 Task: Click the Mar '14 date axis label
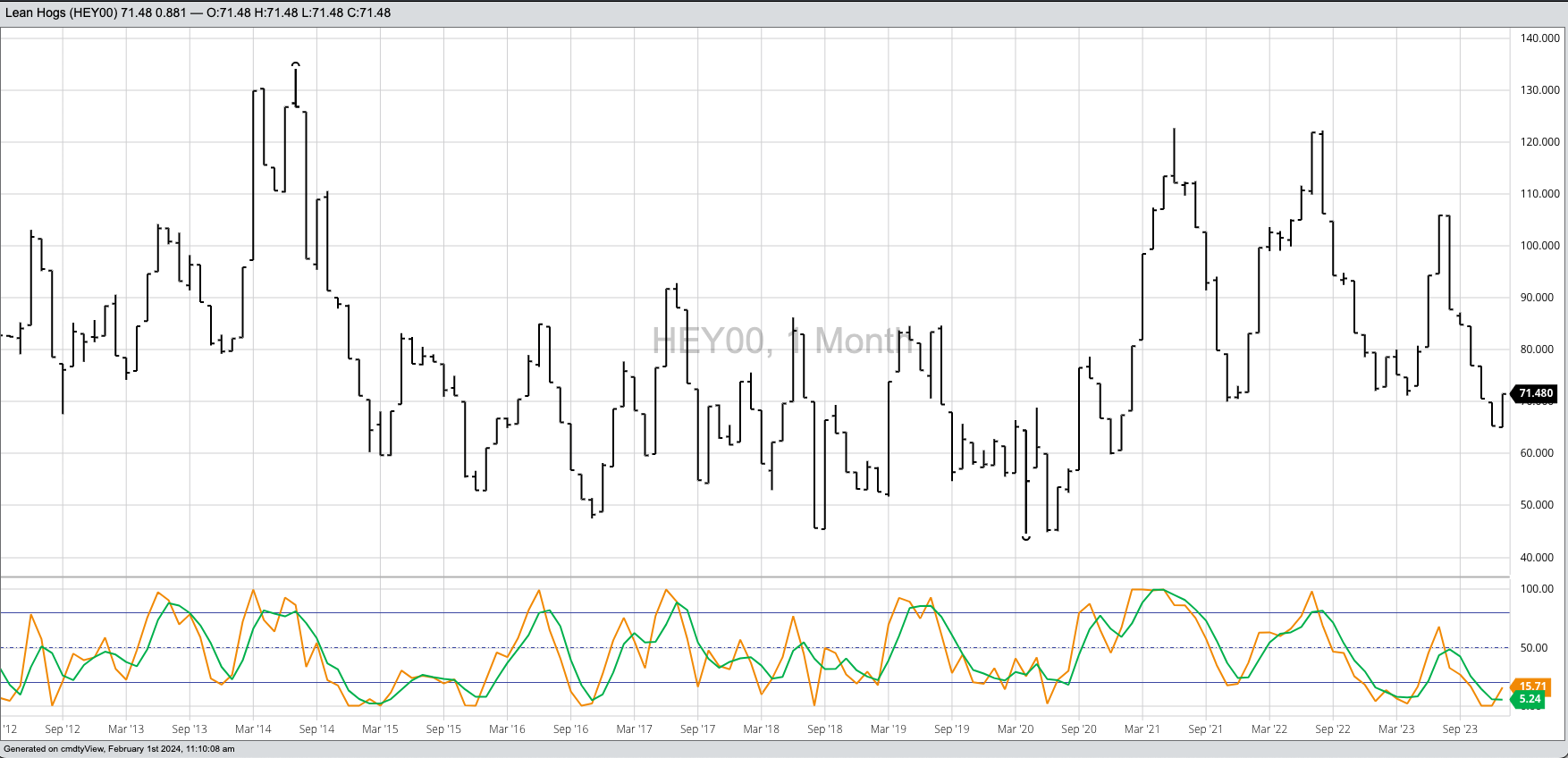253,729
